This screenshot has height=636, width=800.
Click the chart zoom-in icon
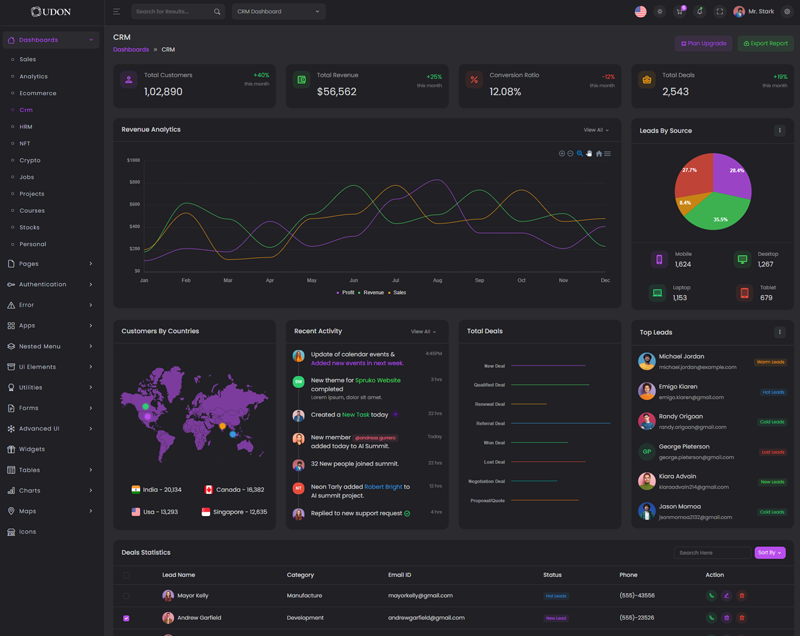pos(562,154)
